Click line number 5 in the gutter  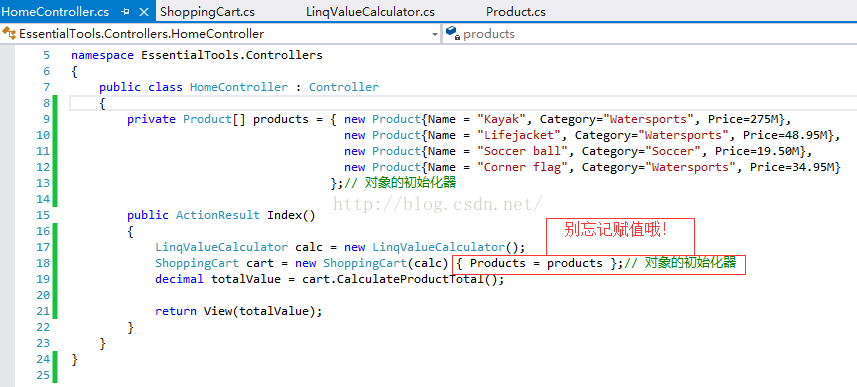pos(46,55)
